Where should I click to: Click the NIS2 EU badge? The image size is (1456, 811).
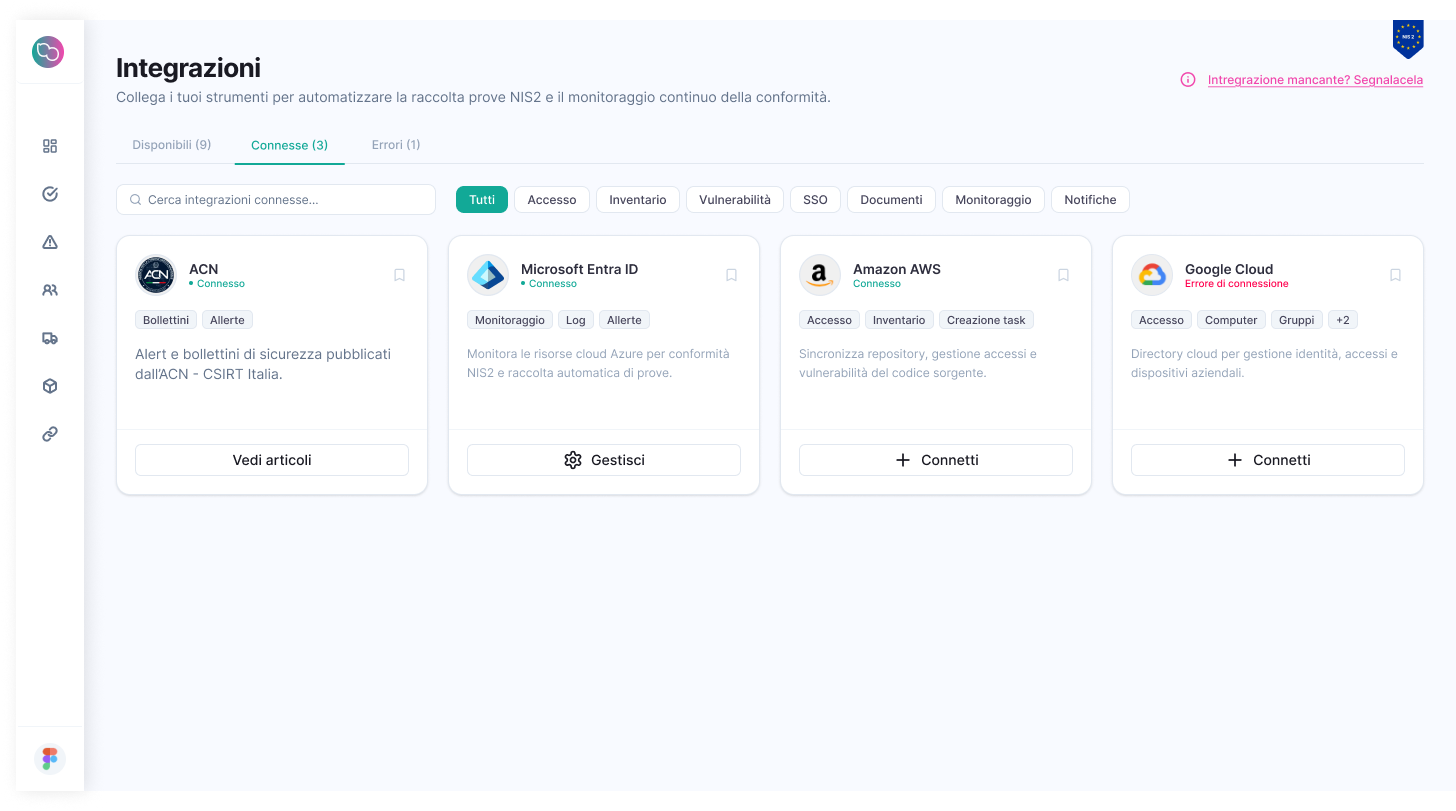[1408, 39]
